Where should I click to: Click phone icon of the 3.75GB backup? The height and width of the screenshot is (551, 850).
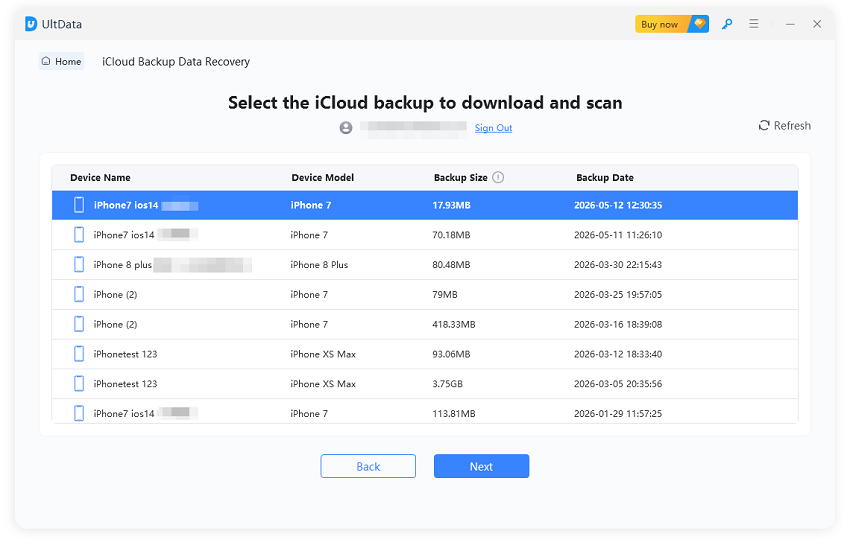[x=79, y=384]
